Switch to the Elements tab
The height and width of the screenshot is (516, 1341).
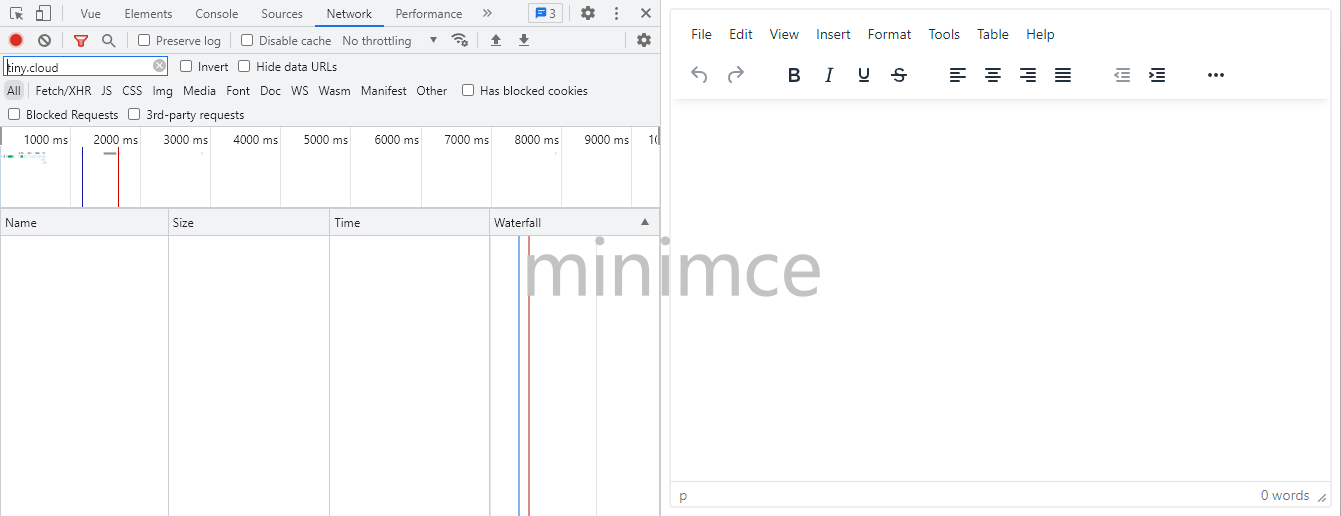[148, 13]
